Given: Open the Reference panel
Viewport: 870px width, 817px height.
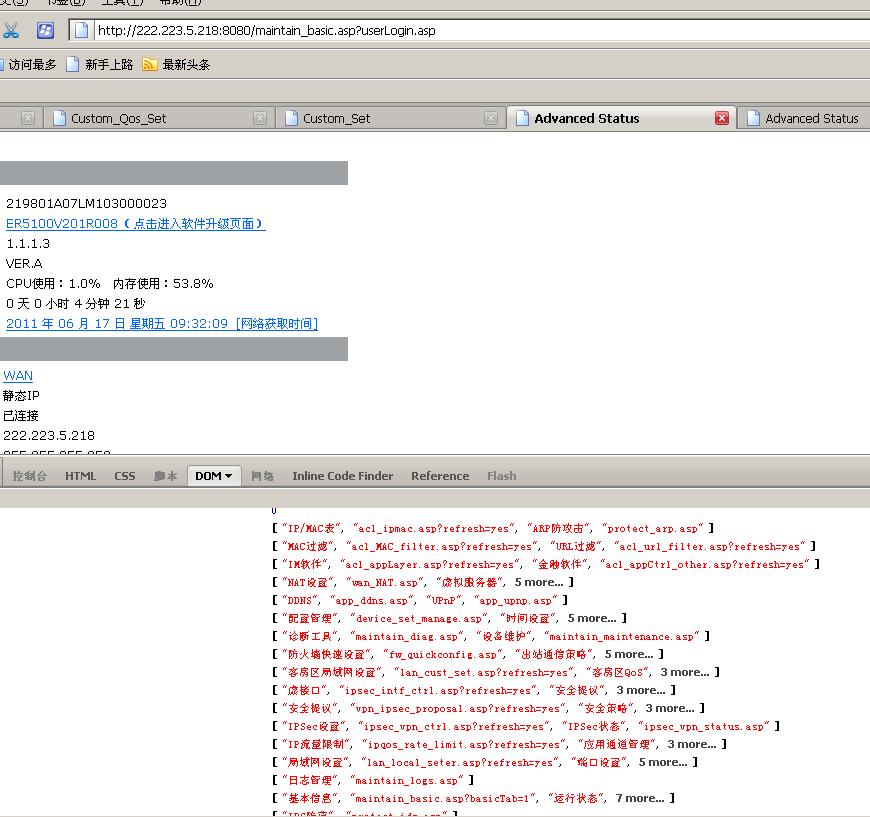Looking at the screenshot, I should click(440, 476).
